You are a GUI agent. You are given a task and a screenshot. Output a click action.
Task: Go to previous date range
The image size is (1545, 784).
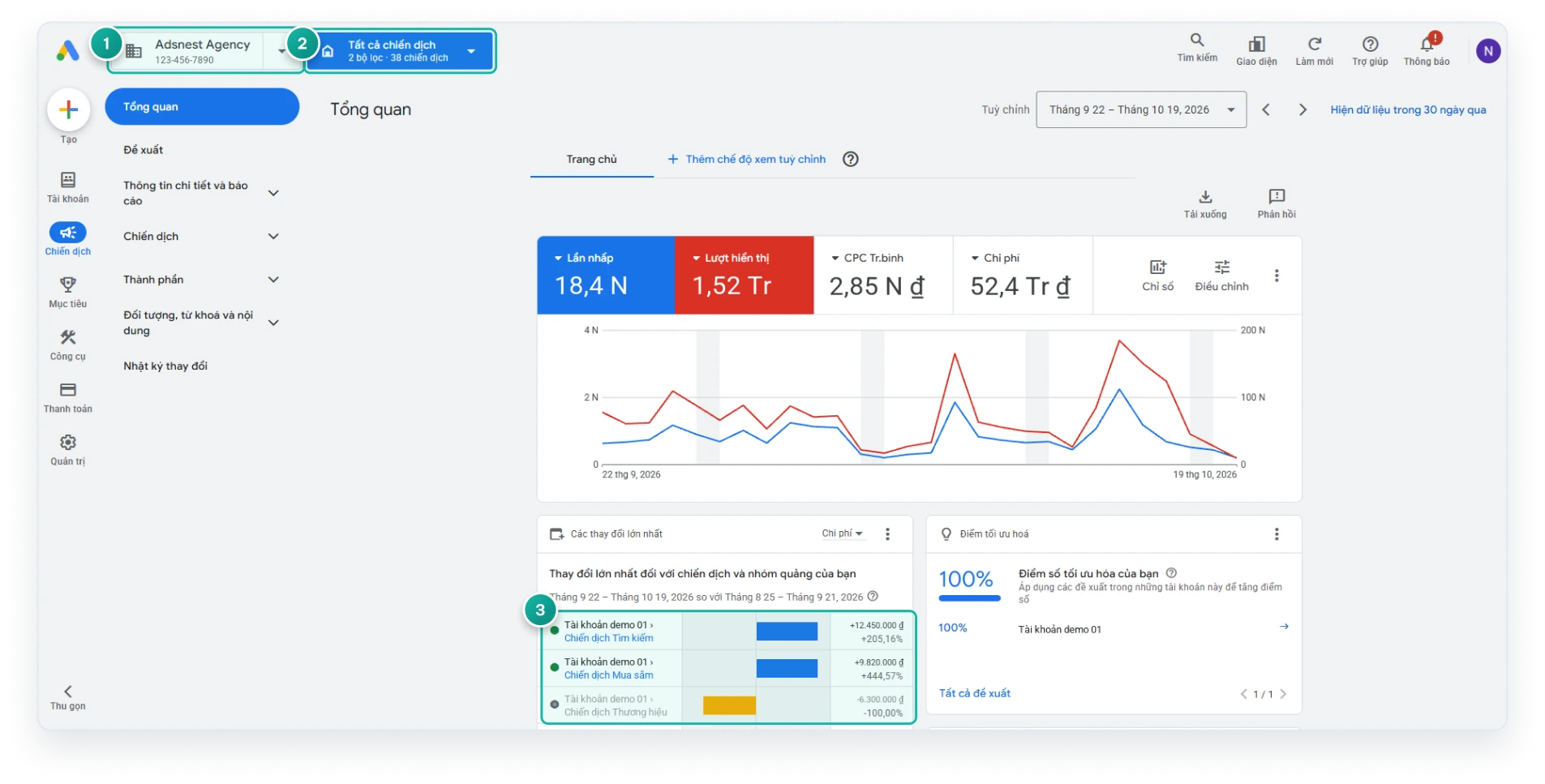(x=1265, y=109)
